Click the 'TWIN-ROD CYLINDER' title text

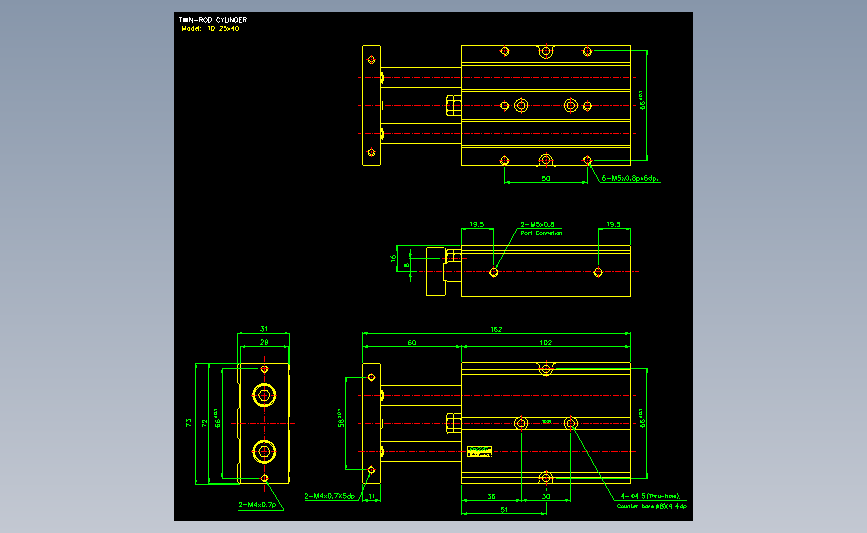(213, 20)
